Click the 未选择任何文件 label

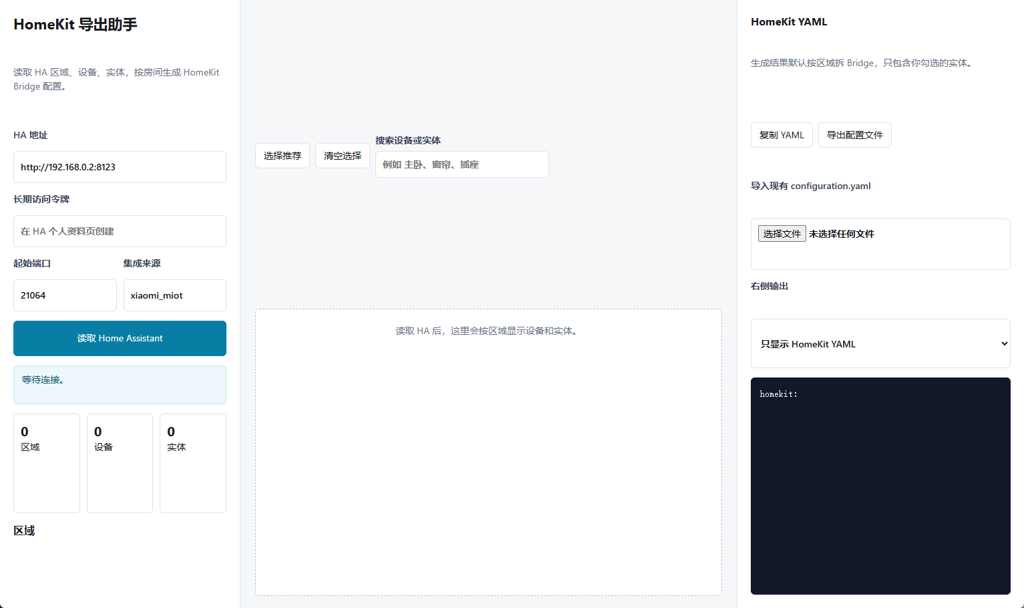click(841, 234)
